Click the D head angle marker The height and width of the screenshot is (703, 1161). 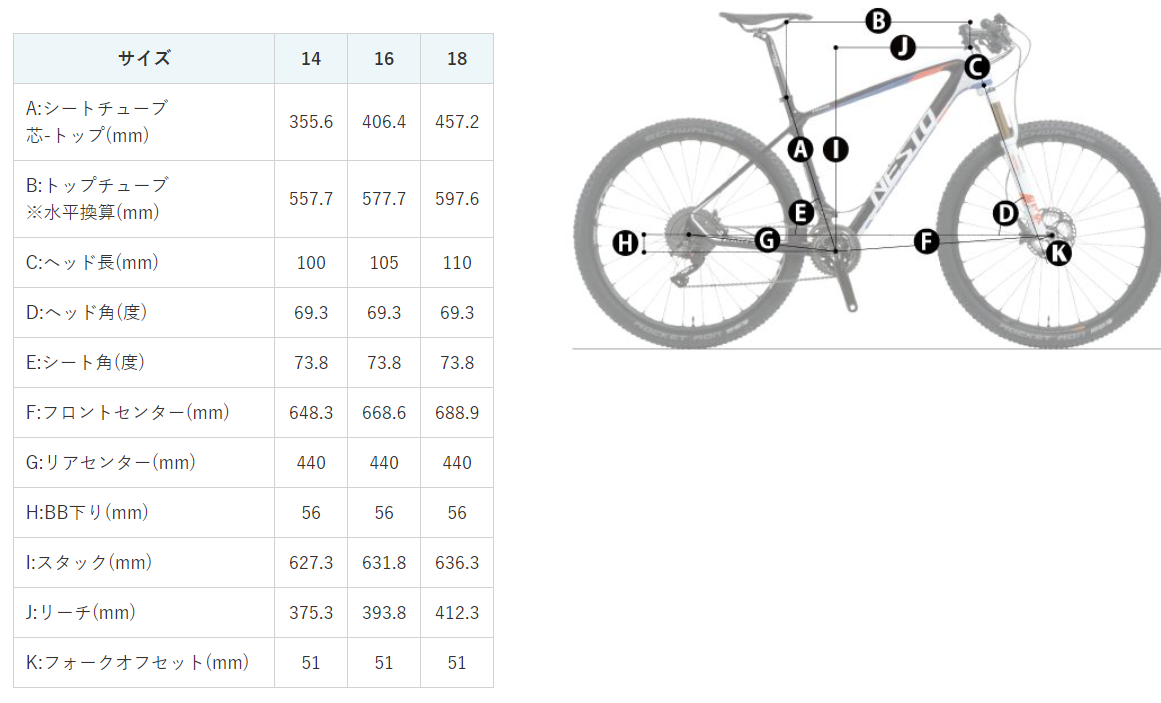(x=1005, y=213)
